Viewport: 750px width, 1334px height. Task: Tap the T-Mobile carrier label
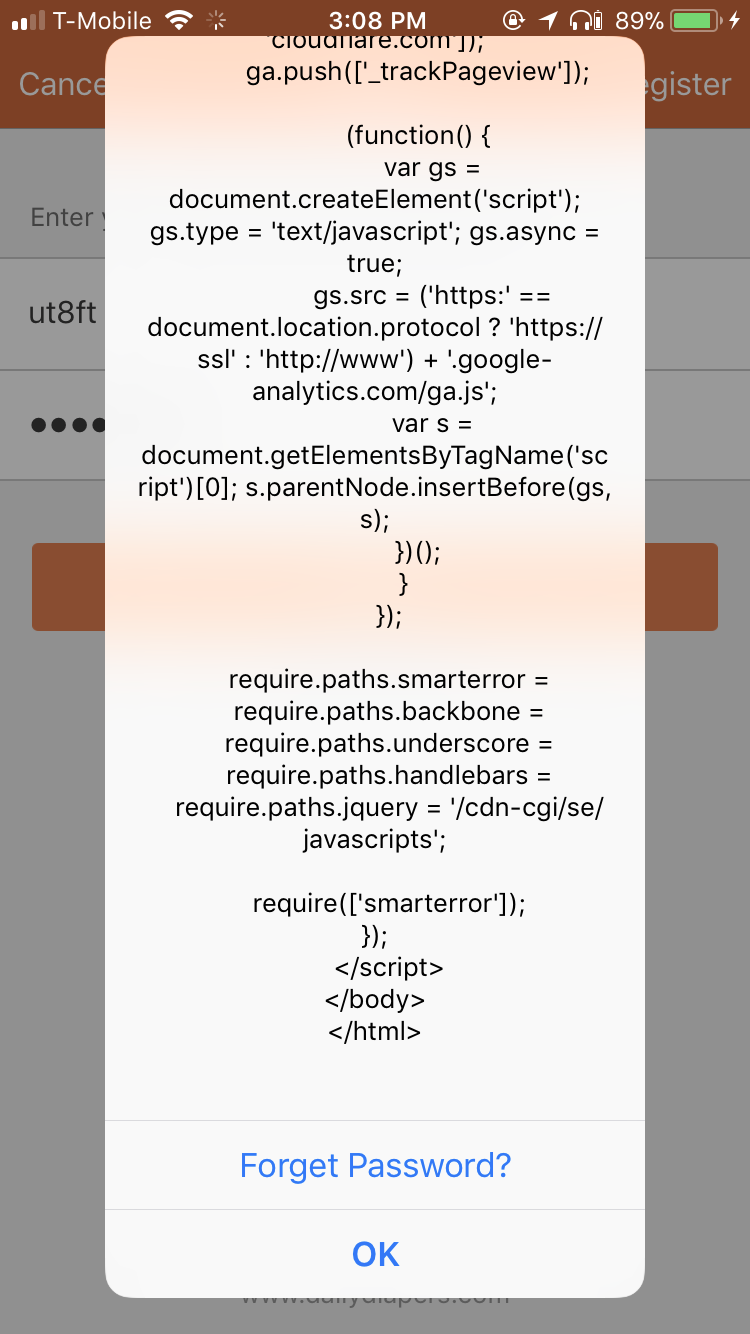pyautogui.click(x=102, y=20)
